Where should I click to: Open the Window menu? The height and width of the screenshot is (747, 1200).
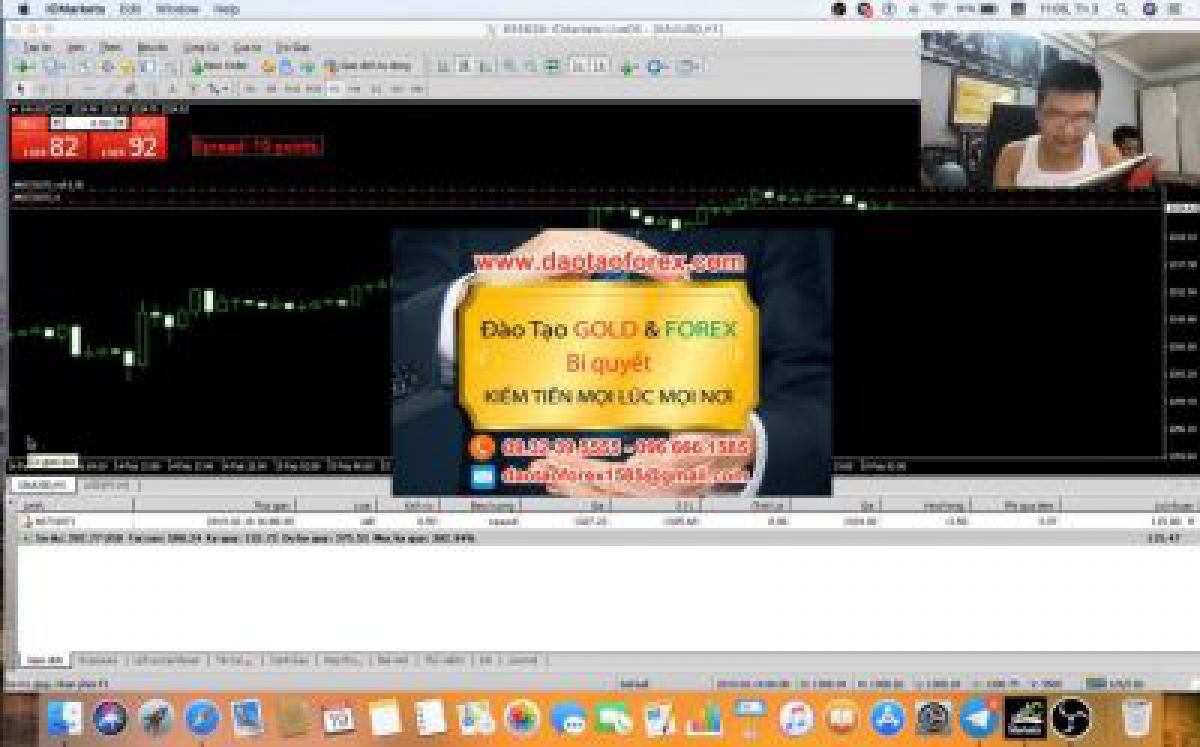pyautogui.click(x=177, y=9)
